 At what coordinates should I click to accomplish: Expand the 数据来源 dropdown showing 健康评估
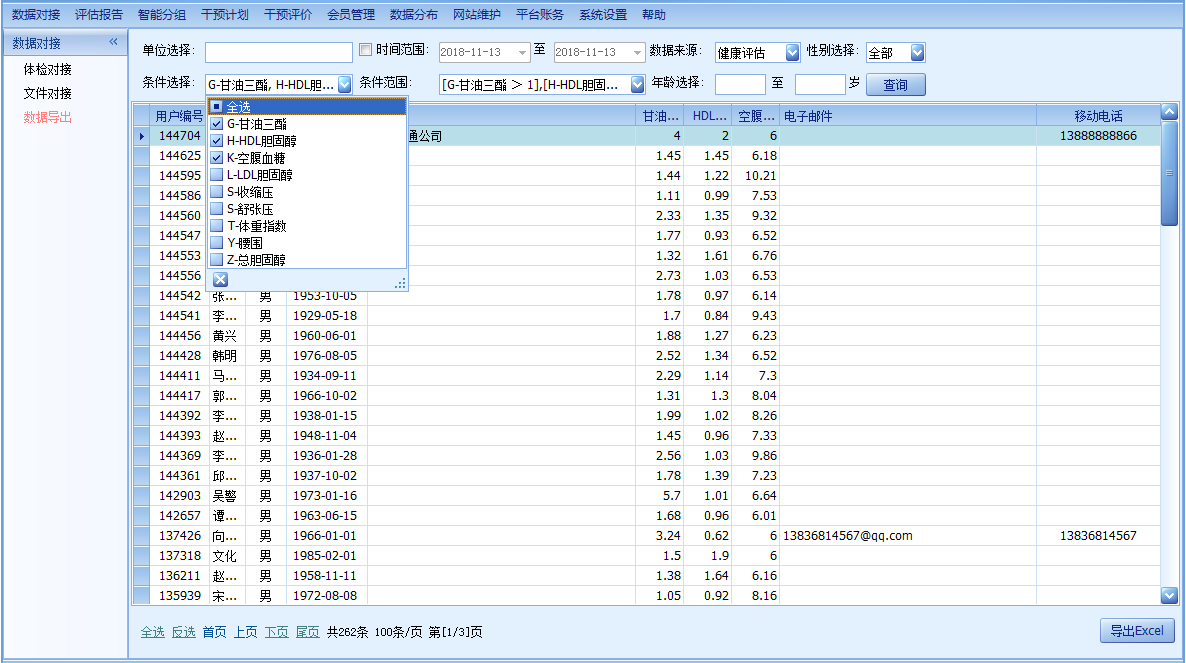coord(793,52)
